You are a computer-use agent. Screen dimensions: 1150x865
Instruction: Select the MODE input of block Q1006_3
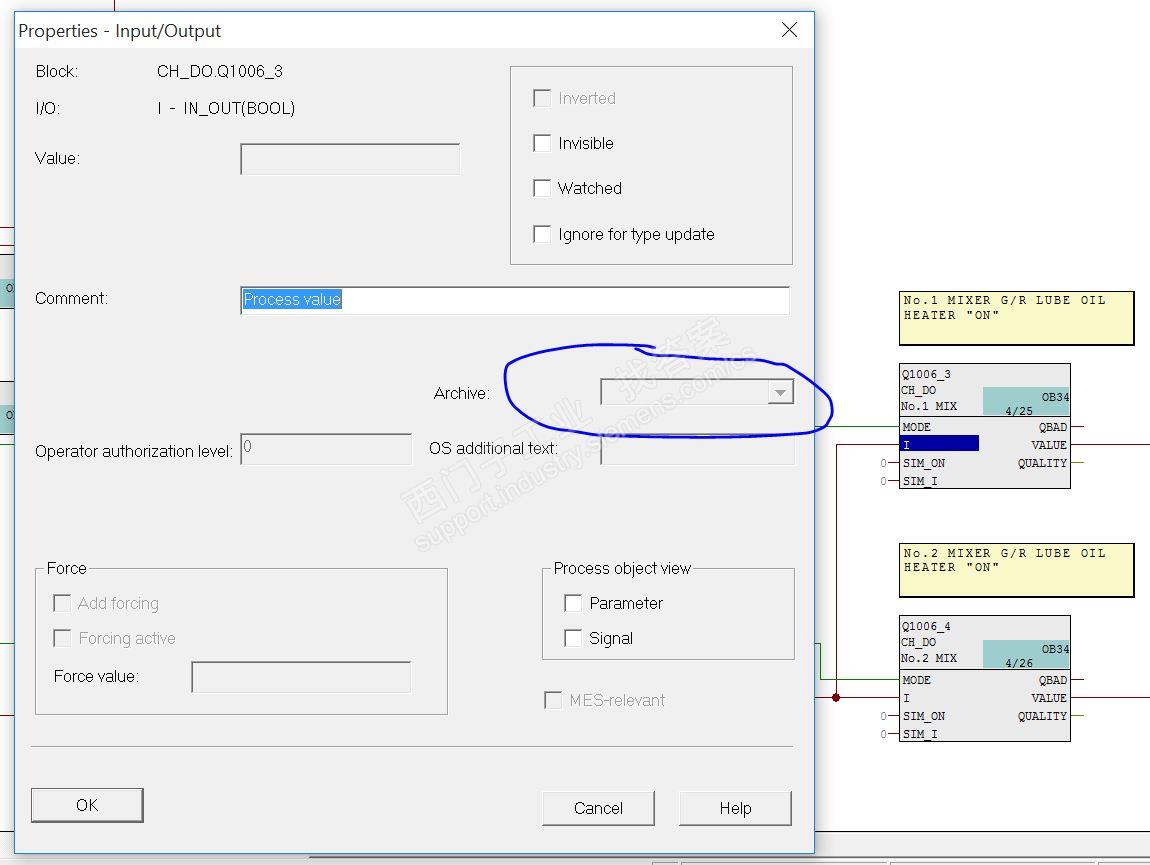pyautogui.click(x=917, y=427)
